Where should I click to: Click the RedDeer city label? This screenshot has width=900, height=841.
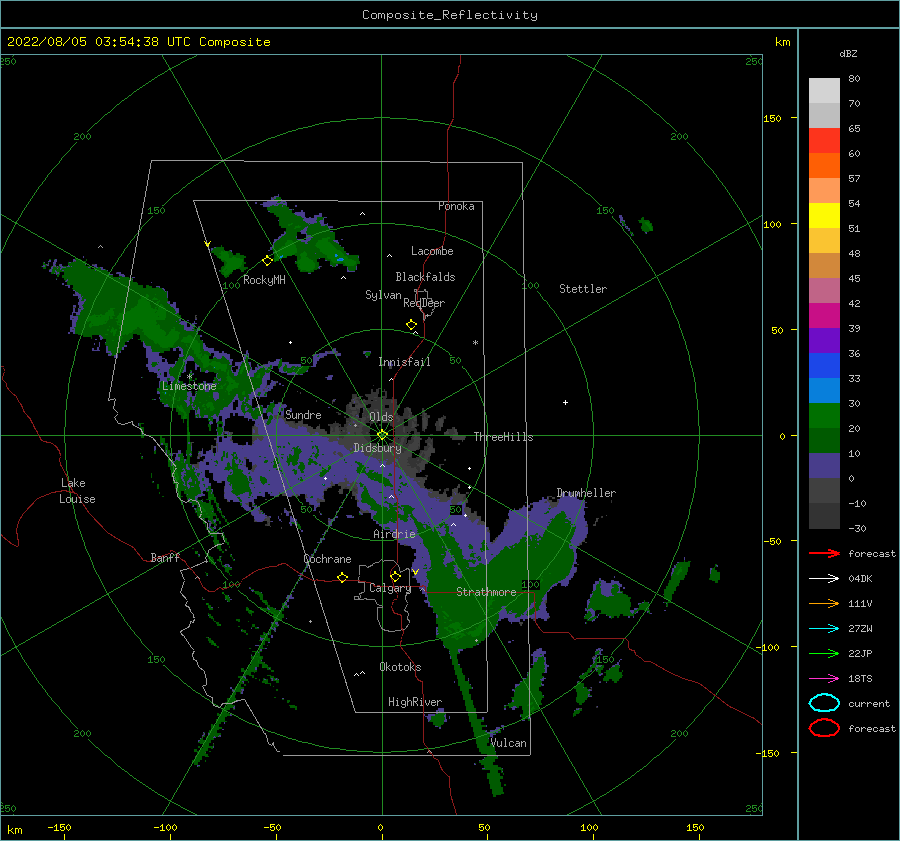point(424,303)
